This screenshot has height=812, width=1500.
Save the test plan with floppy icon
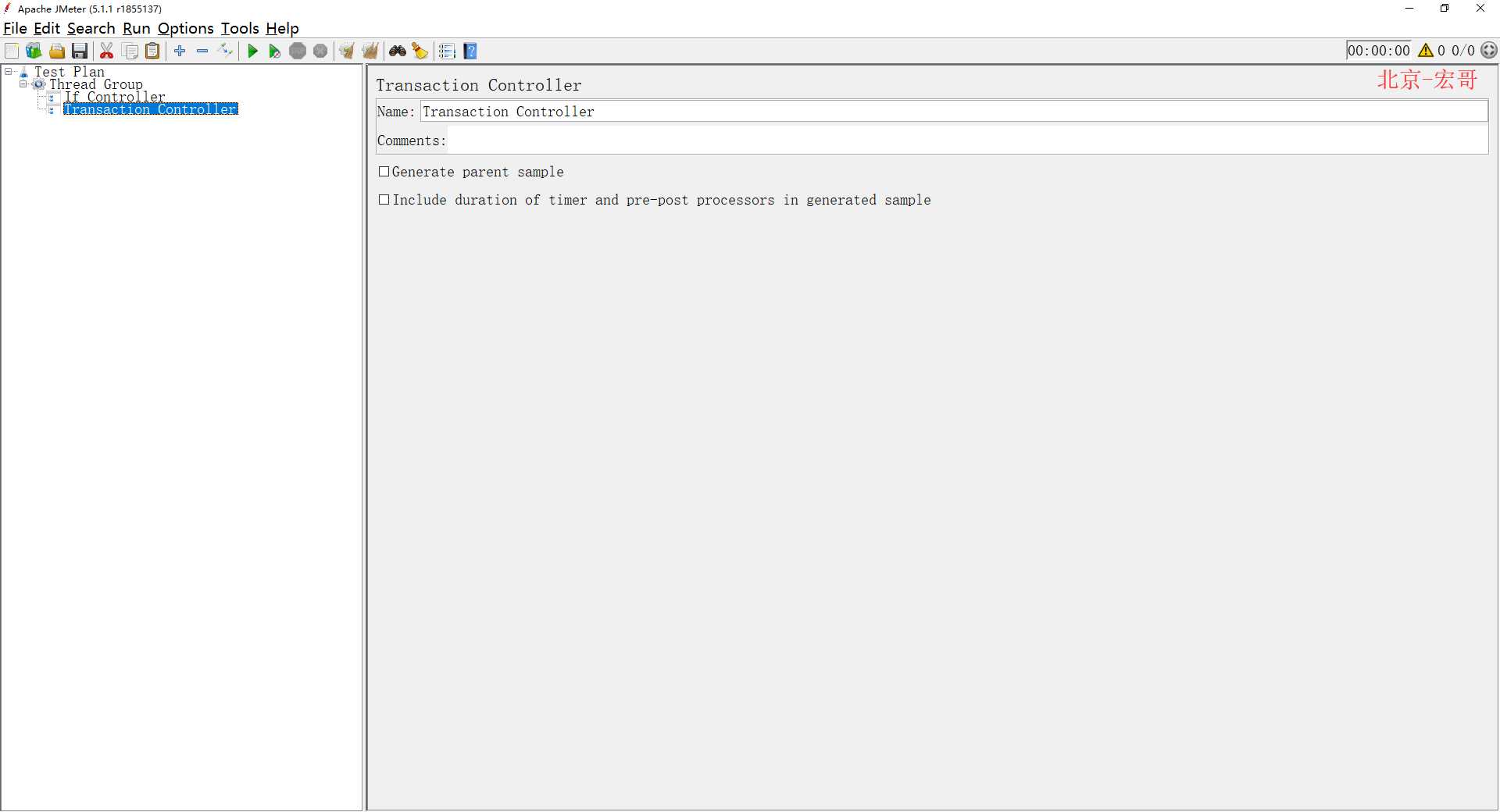(80, 51)
